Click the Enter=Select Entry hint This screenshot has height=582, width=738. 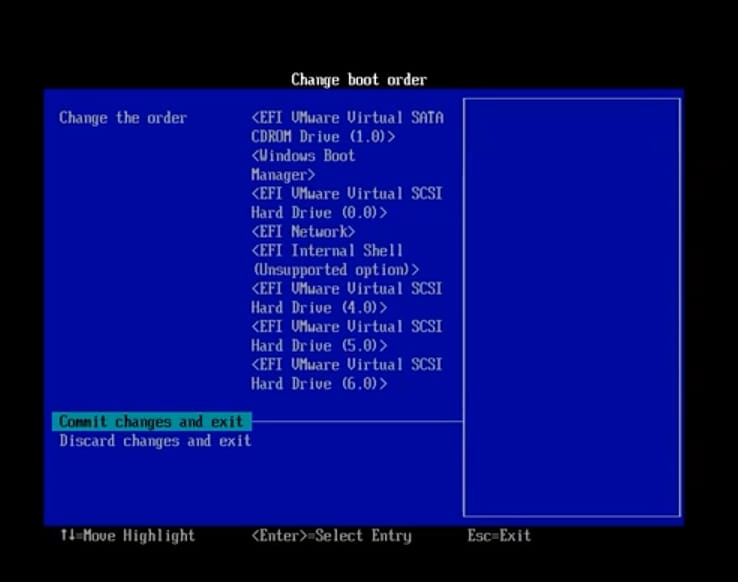pyautogui.click(x=331, y=535)
